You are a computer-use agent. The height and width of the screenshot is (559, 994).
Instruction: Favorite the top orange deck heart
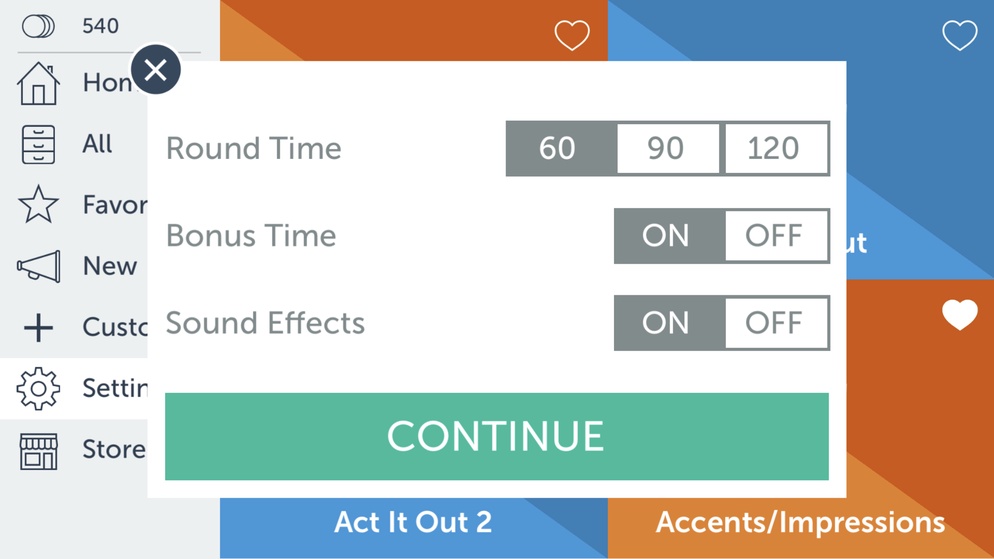pyautogui.click(x=572, y=35)
